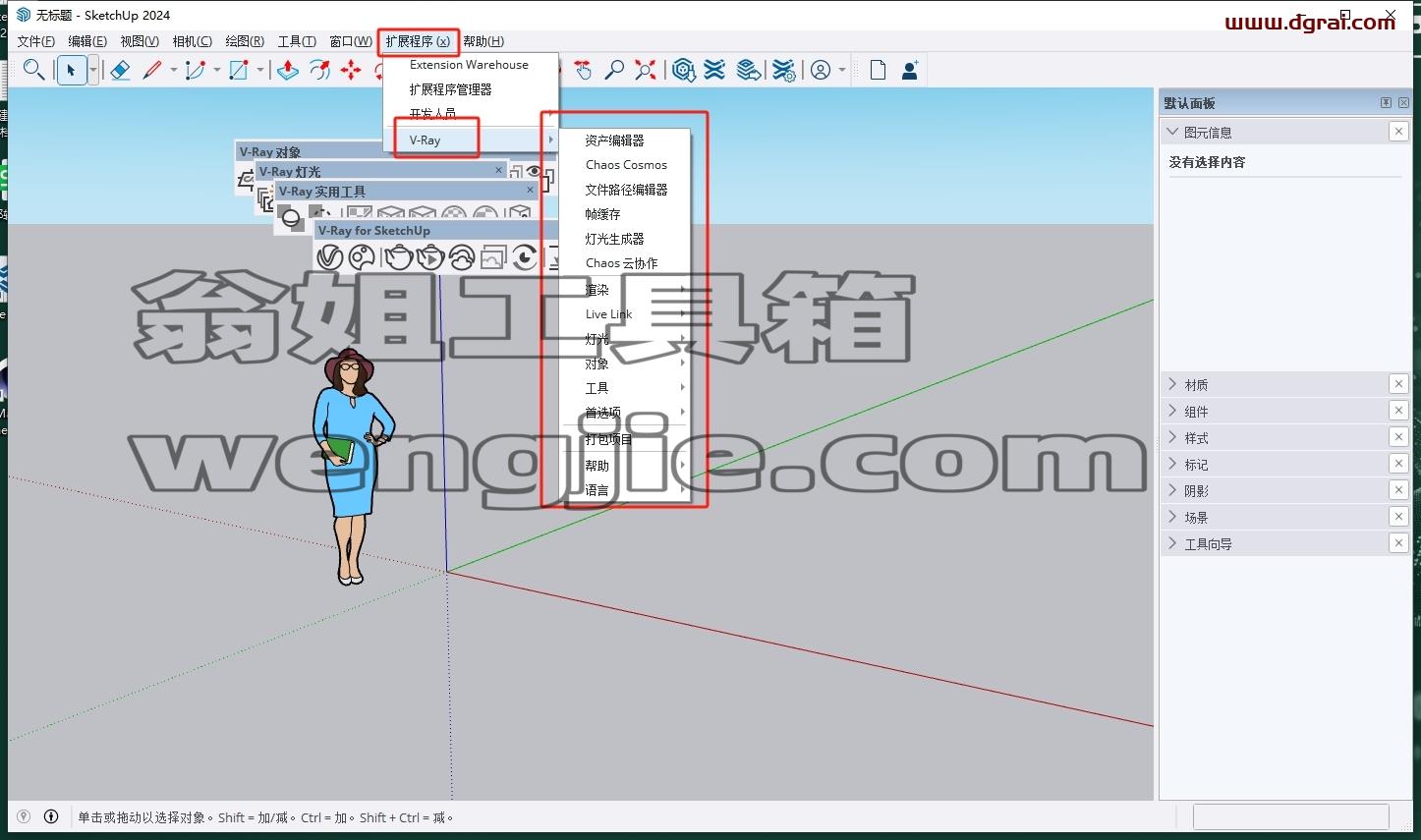Select 灯光生成器 in V-Ray submenu
The width and height of the screenshot is (1421, 840).
coord(614,239)
